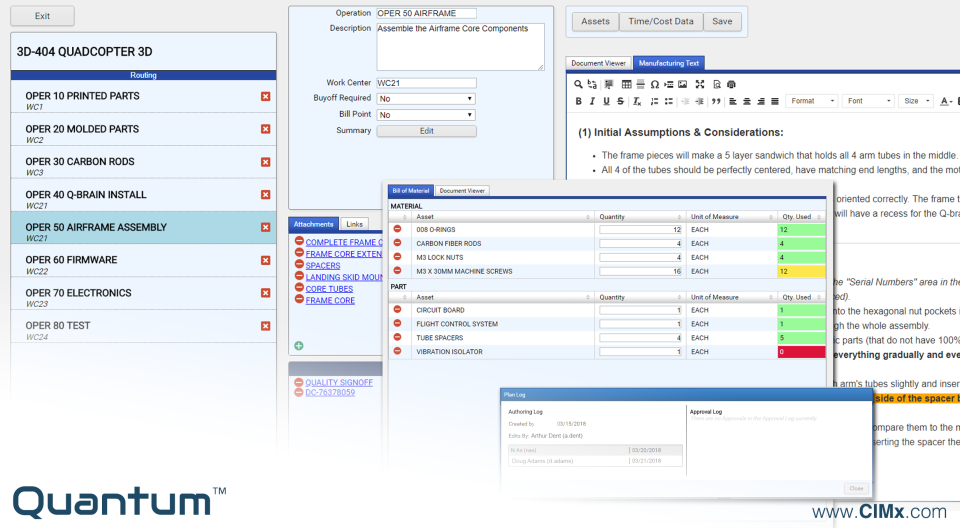Screen dimensions: 960x528
Task: Click the Replace icon in editor toolbar
Action: [x=592, y=85]
